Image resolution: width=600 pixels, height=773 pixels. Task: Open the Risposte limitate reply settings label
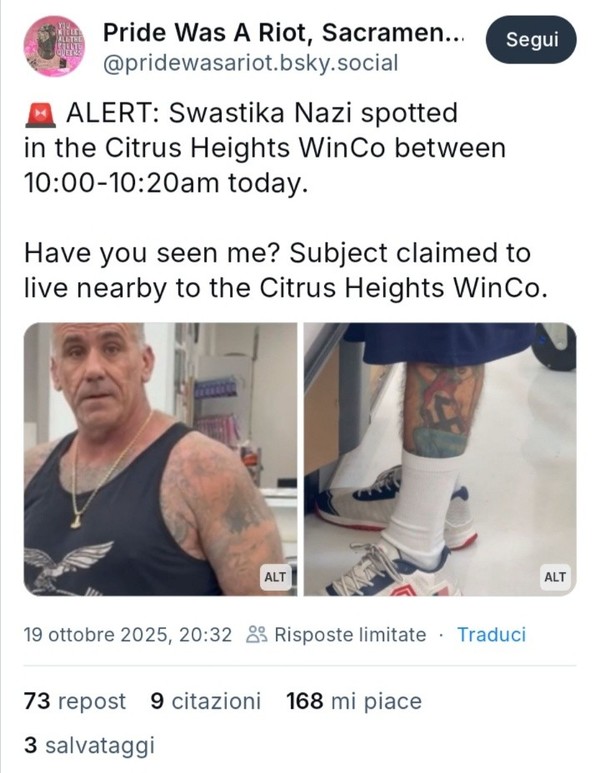click(350, 634)
